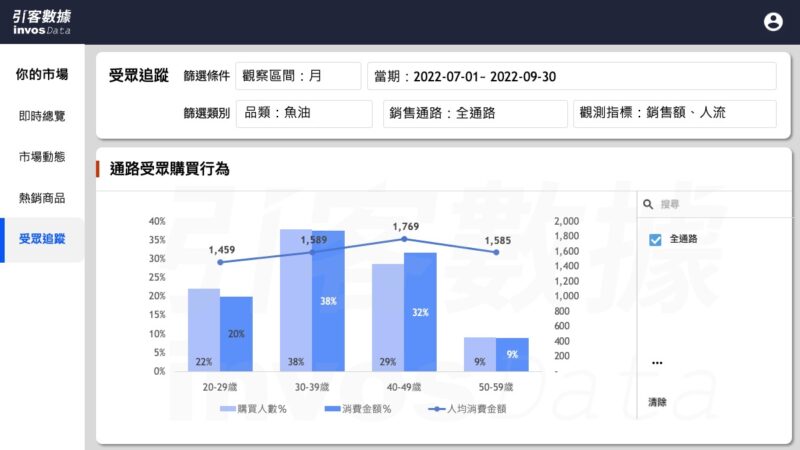This screenshot has width=800, height=450.
Task: Click the 清除 clear button
Action: coord(657,402)
